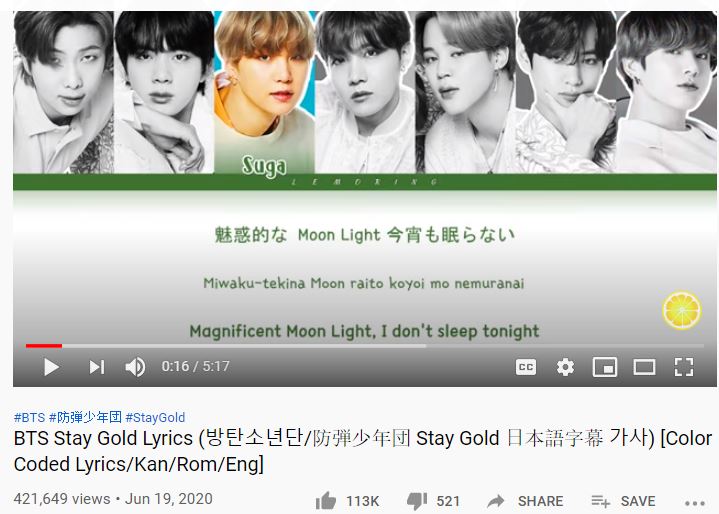
Task: Like the video with thumbs up
Action: point(326,501)
